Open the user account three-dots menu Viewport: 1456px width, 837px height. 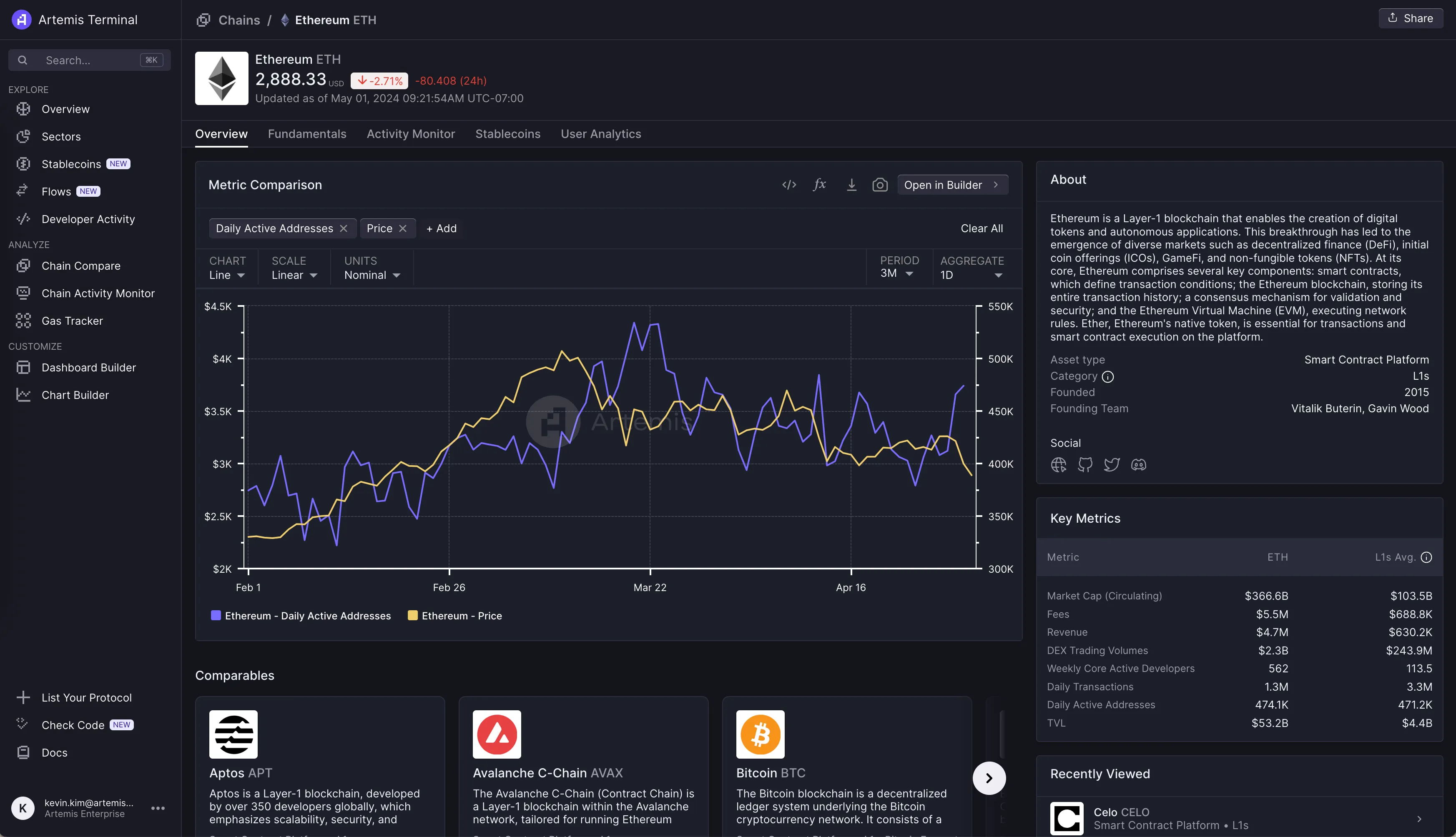[x=158, y=808]
